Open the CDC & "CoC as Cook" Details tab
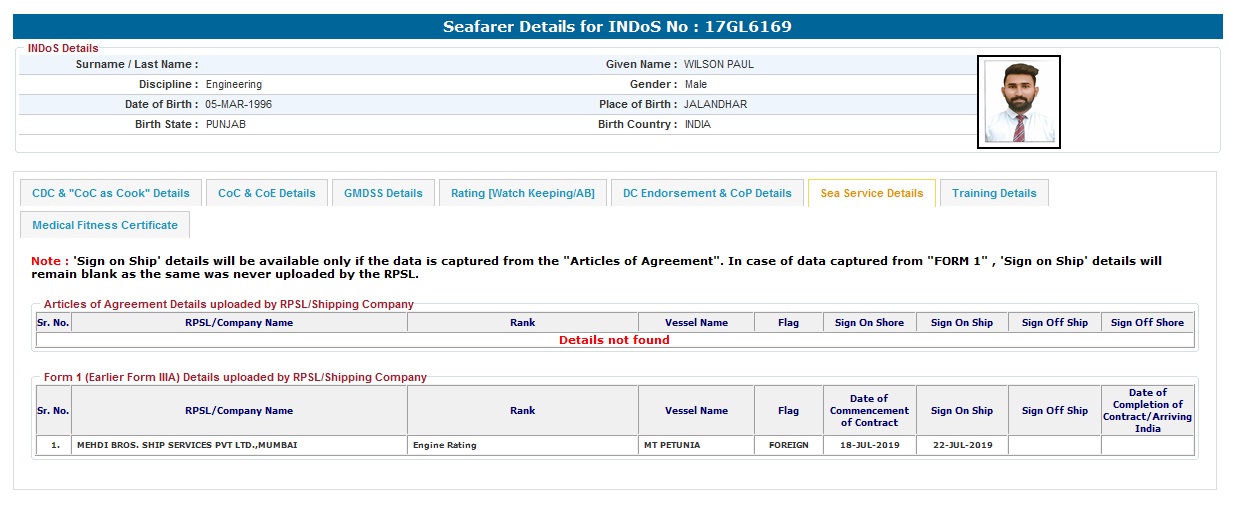The height and width of the screenshot is (517, 1252). click(111, 193)
